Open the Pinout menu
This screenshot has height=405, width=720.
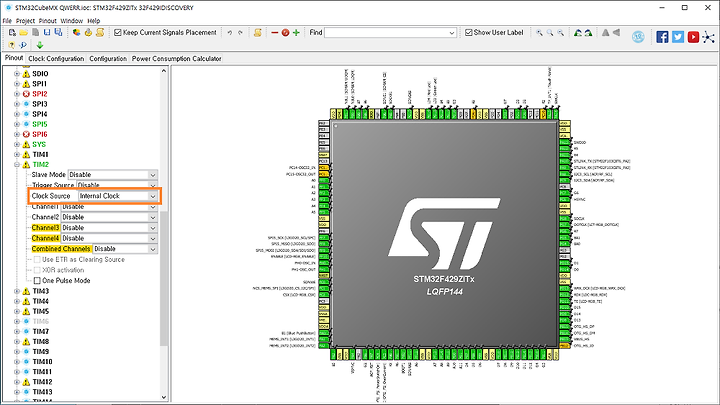click(47, 21)
